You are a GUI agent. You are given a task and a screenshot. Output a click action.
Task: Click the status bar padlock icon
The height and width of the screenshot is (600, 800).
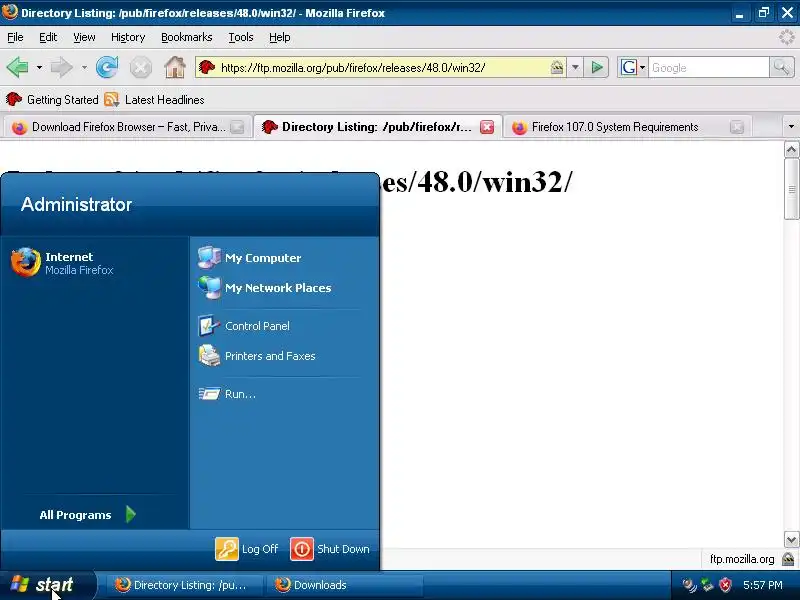tap(788, 559)
